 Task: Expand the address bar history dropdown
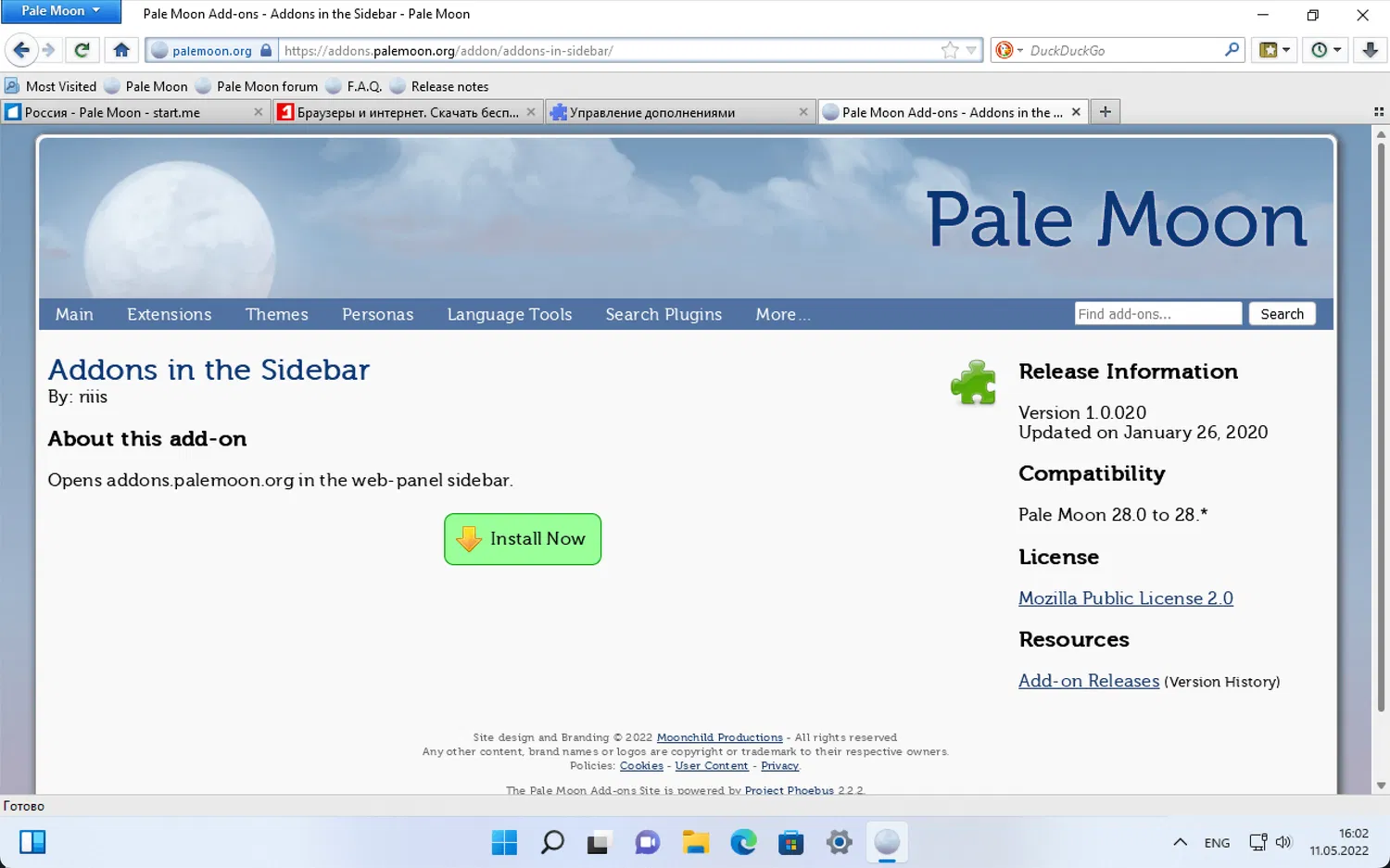click(971, 50)
